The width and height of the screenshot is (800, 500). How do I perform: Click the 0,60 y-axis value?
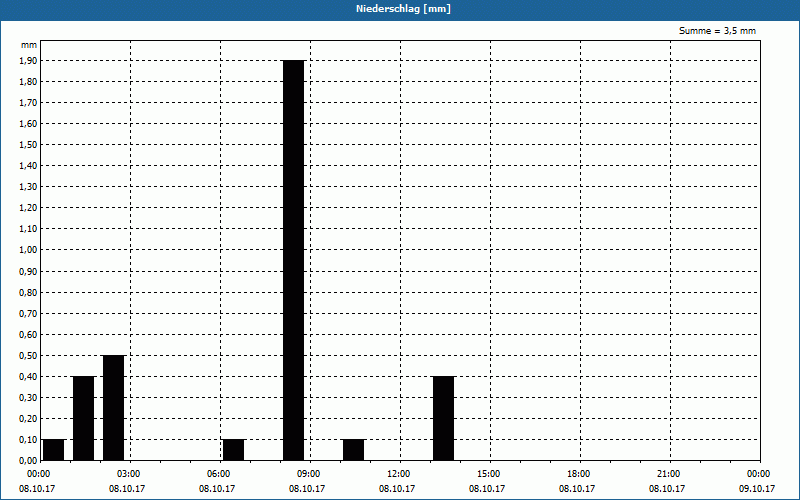click(x=28, y=335)
